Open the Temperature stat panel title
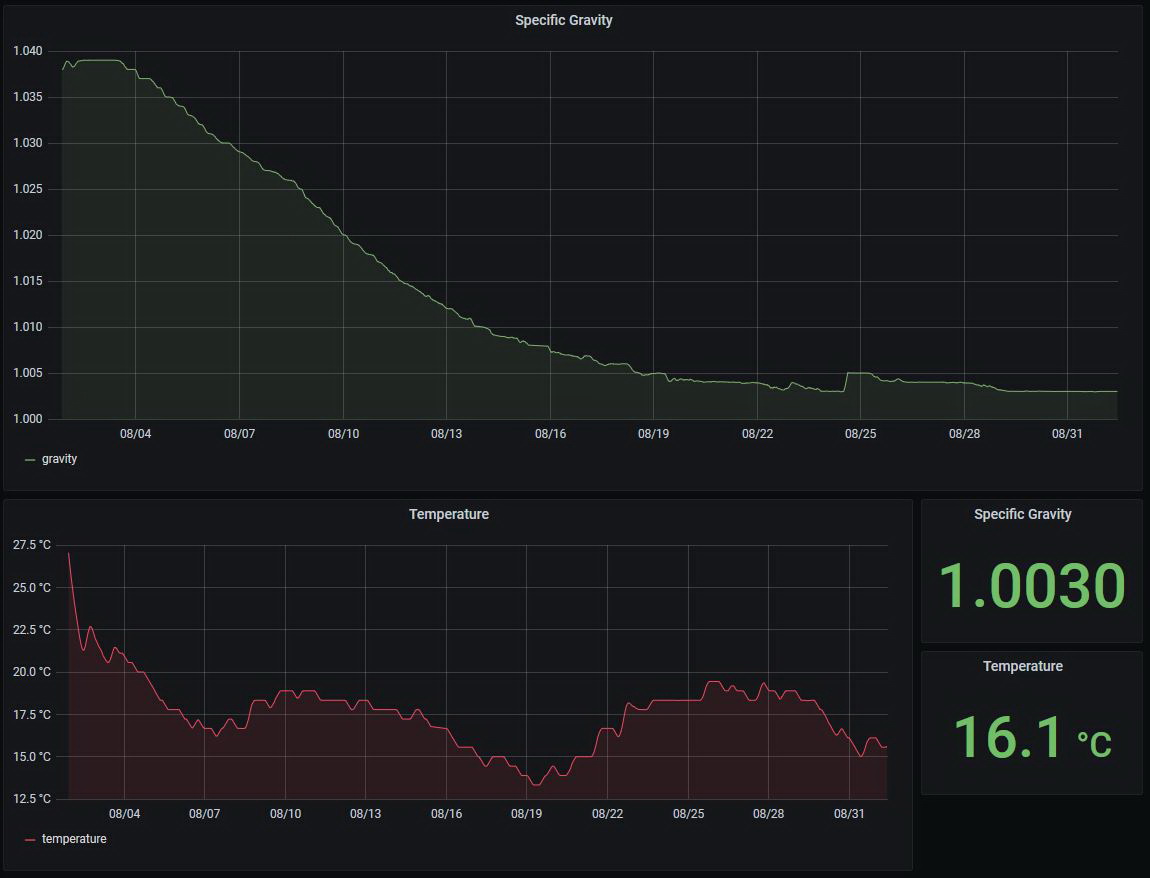The height and width of the screenshot is (878, 1150). pyautogui.click(x=1022, y=666)
